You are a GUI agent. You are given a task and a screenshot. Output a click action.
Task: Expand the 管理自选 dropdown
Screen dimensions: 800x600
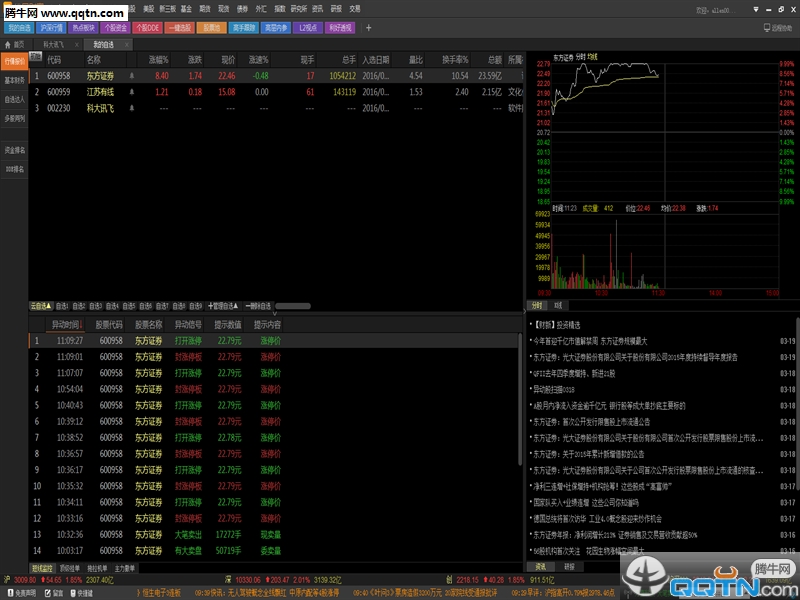(223, 306)
